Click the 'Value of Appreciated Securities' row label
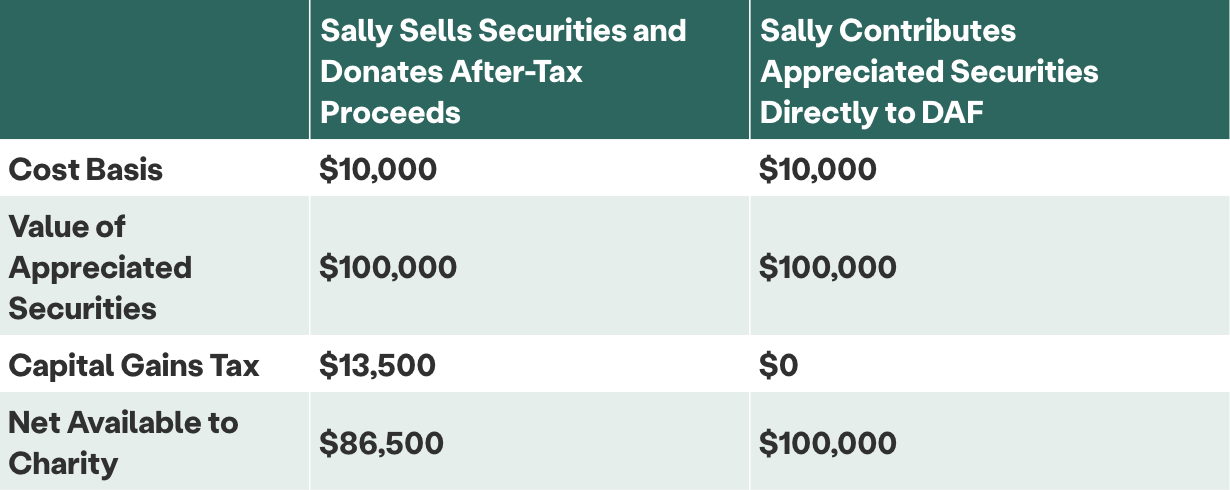 (x=100, y=267)
